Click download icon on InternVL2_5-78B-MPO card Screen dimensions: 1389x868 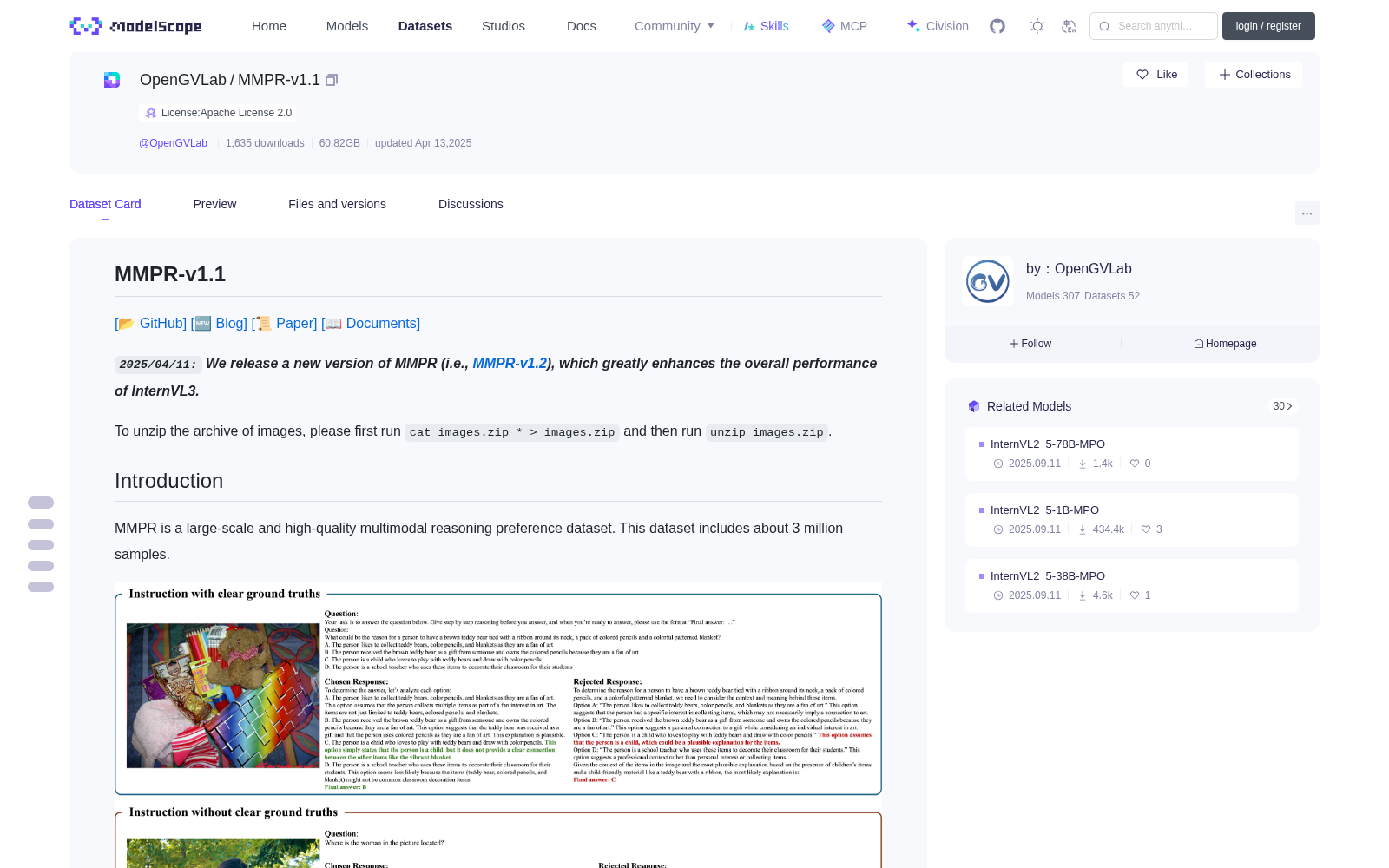[x=1083, y=464]
